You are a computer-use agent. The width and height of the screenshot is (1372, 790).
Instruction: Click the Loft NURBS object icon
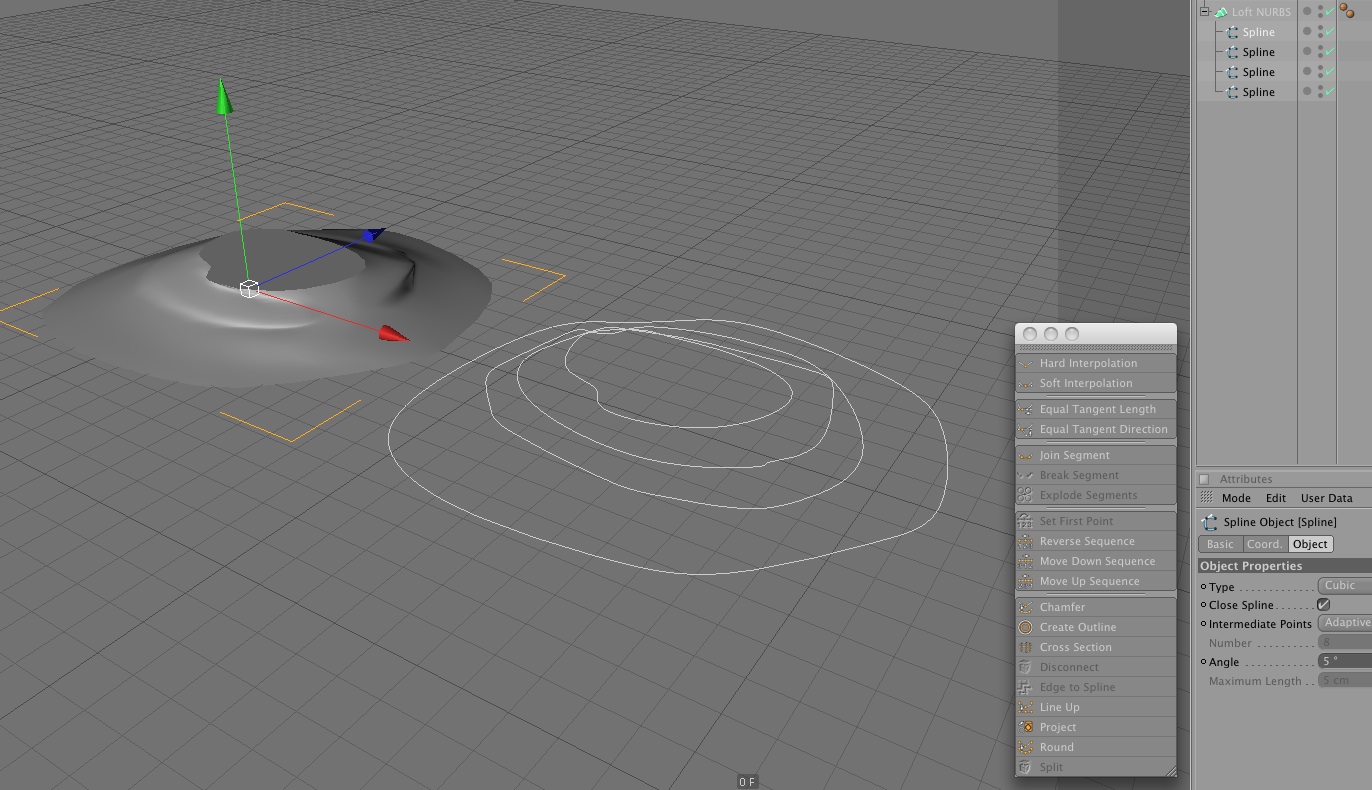click(1220, 12)
